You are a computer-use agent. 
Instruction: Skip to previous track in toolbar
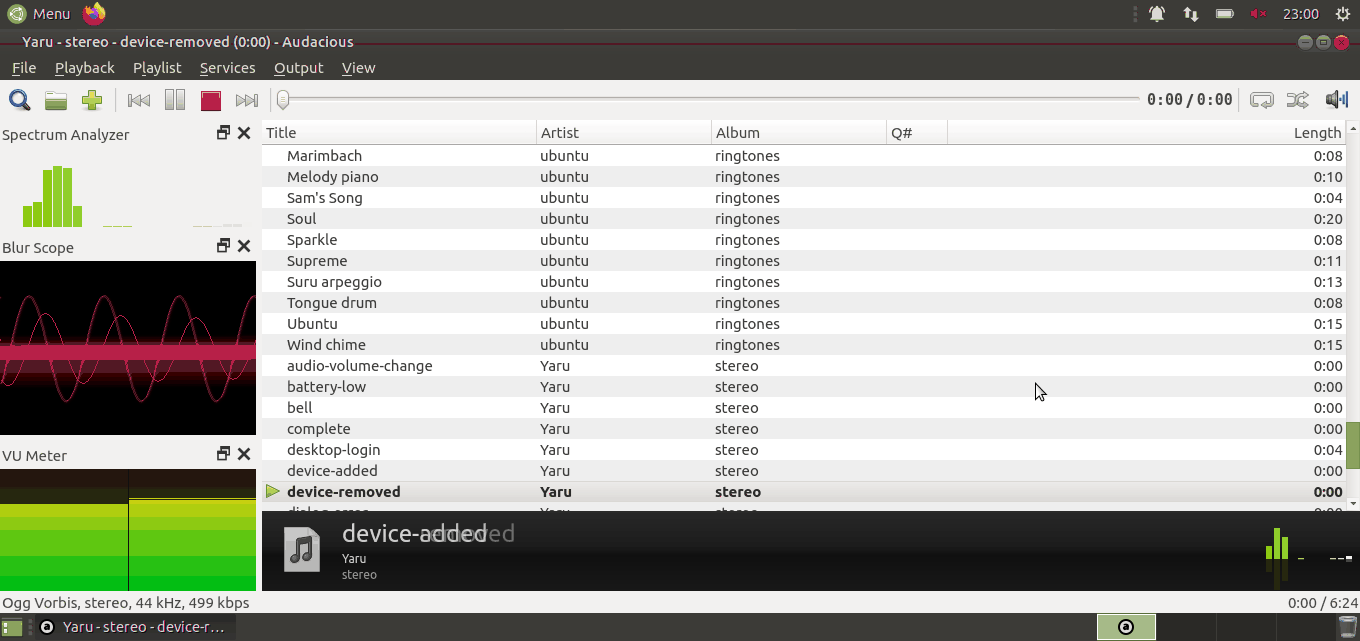[139, 100]
